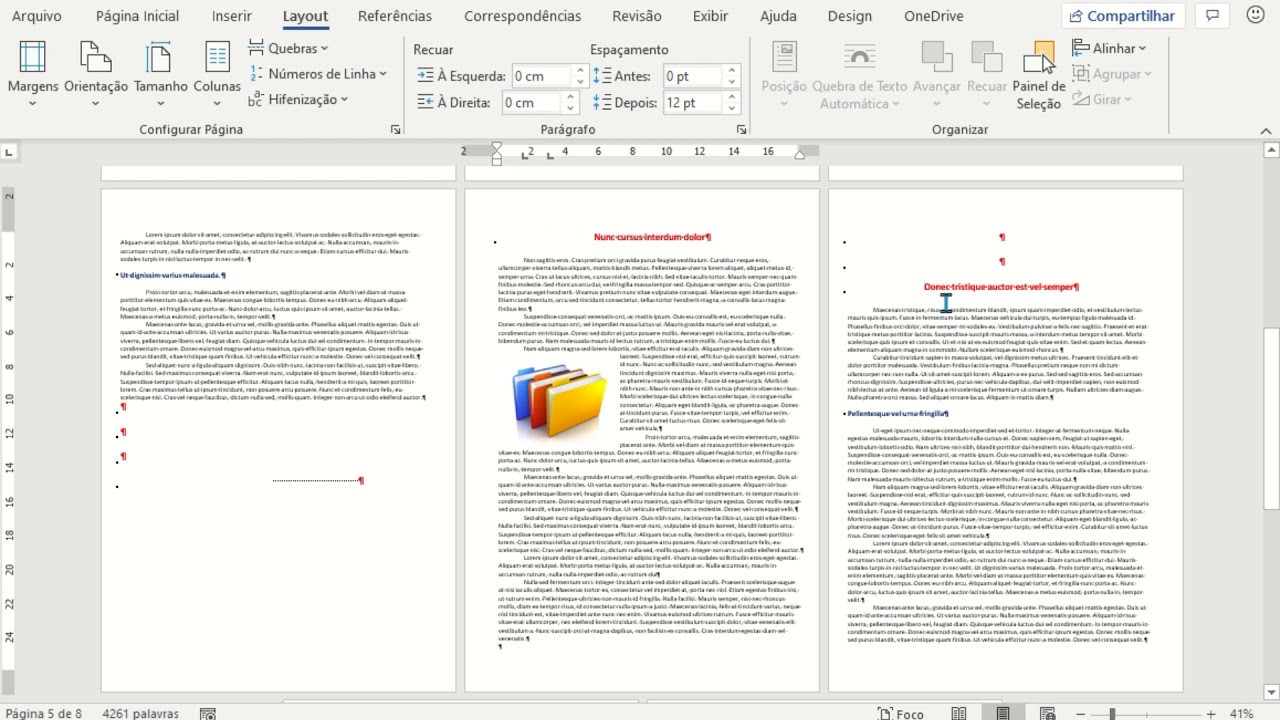Switch to the Inserir tab
Viewport: 1280px width, 720px height.
[x=232, y=16]
